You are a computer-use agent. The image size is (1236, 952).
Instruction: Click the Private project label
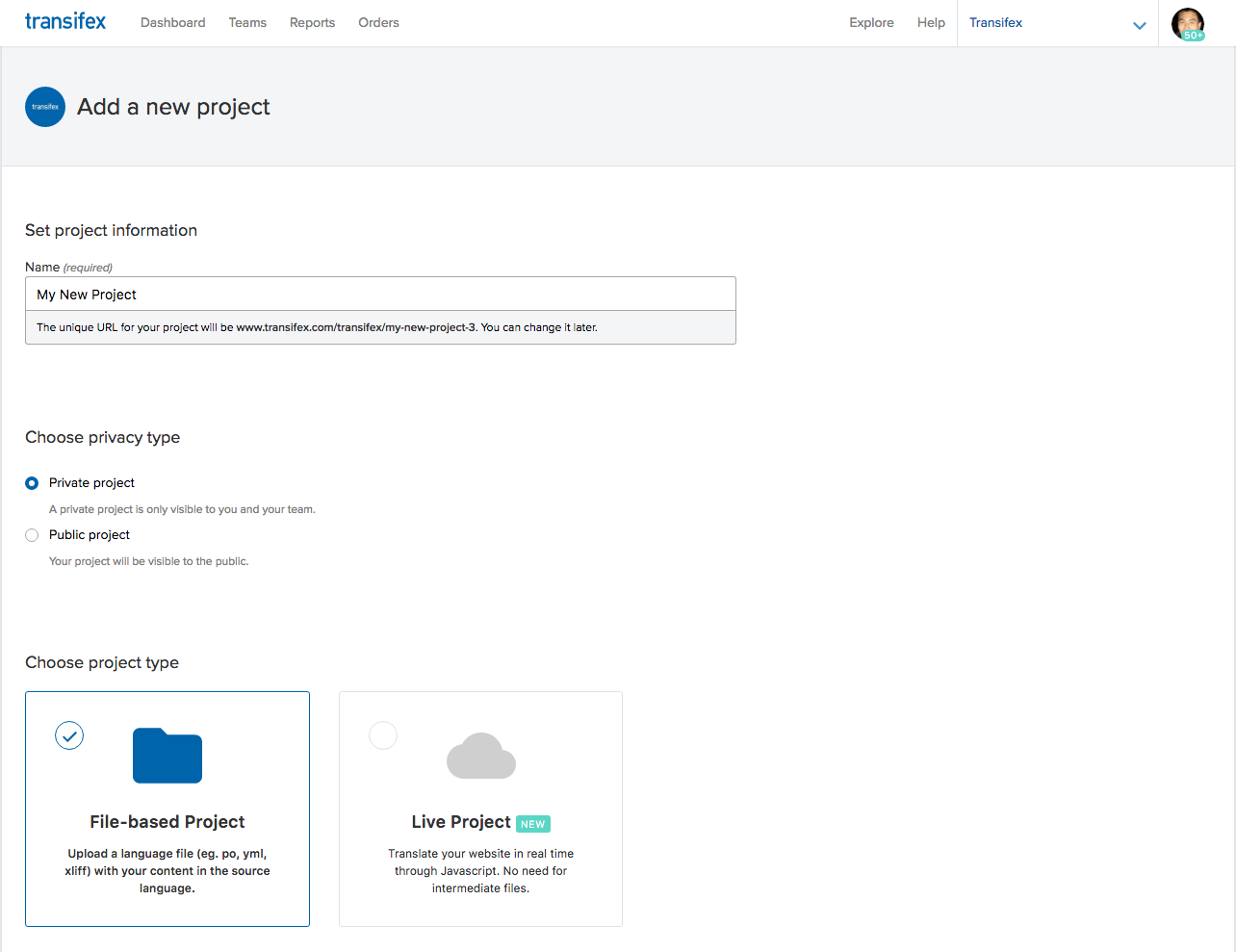pyautogui.click(x=91, y=483)
